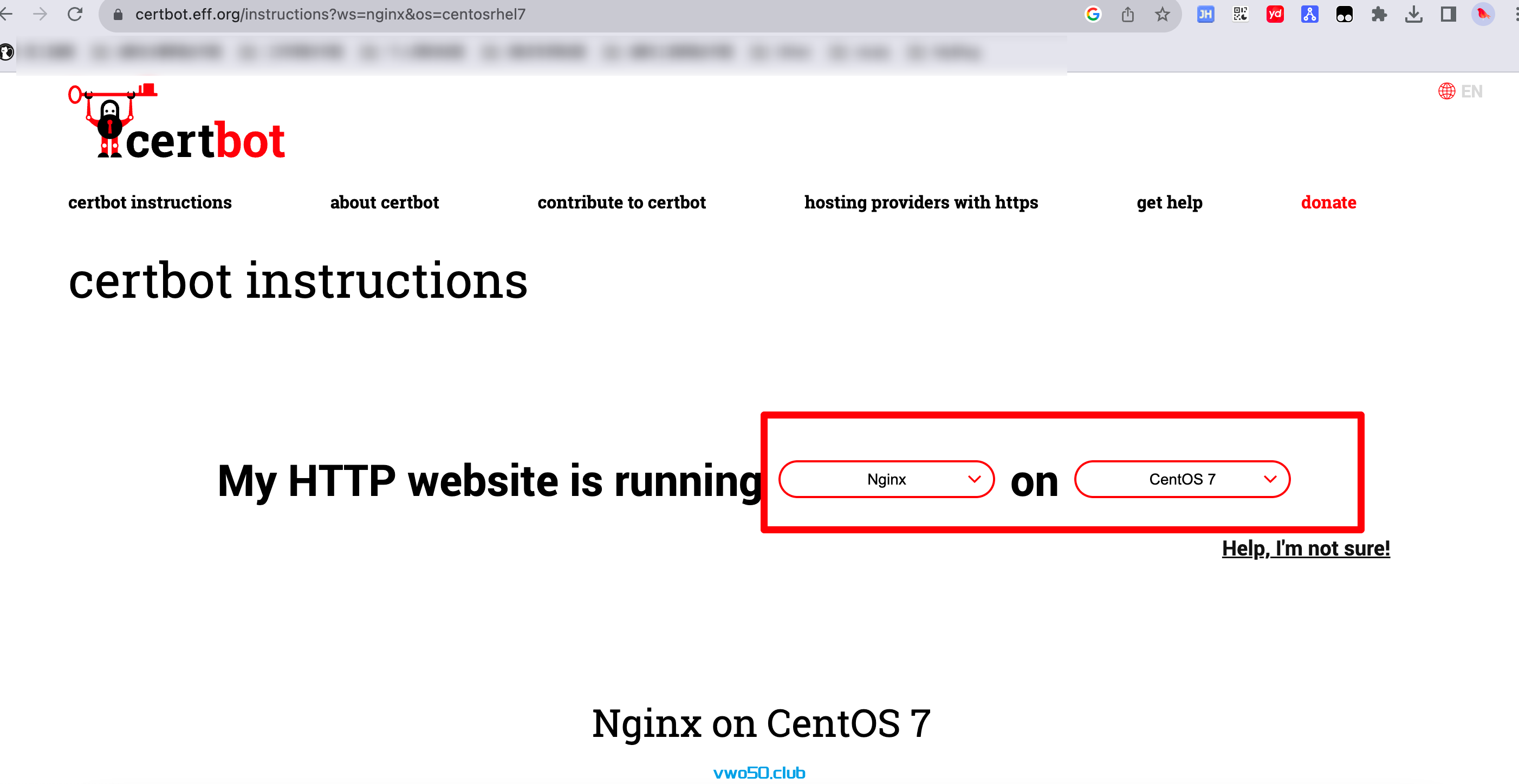1519x784 pixels.
Task: Click the globe language icon
Action: click(1446, 92)
